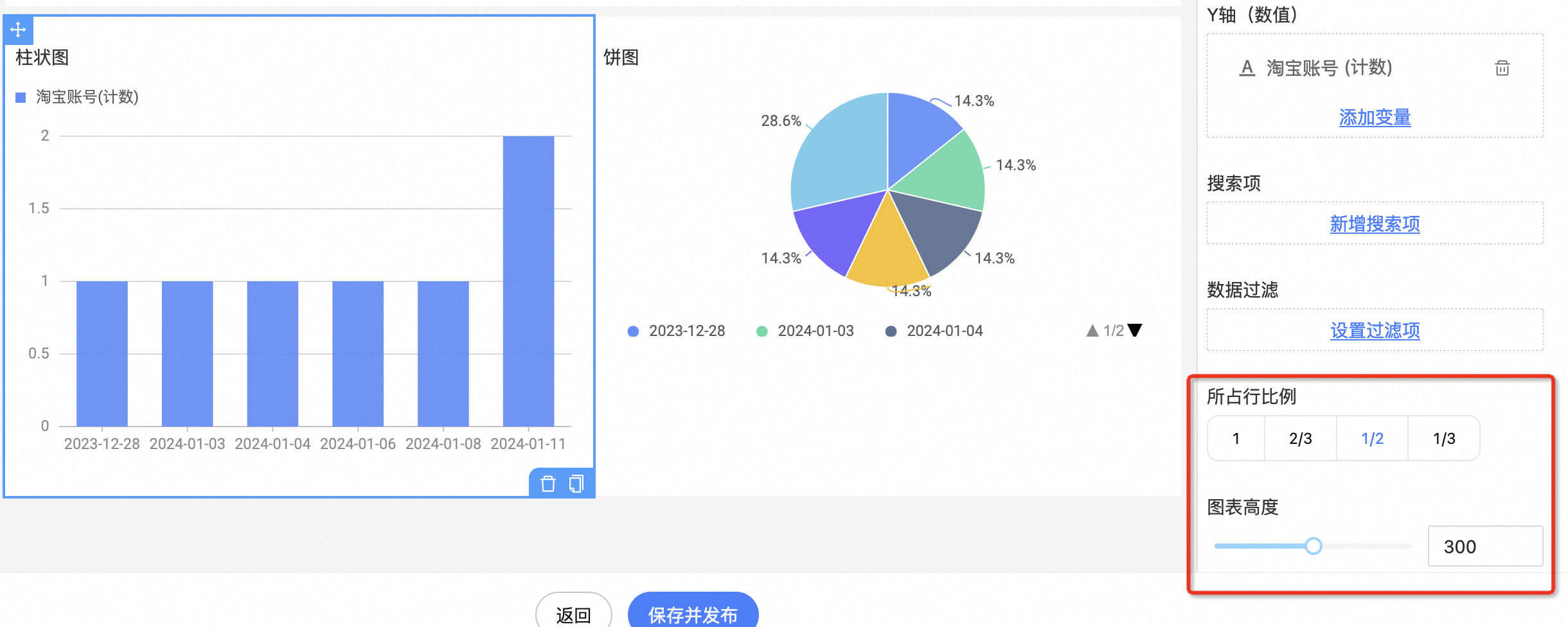
Task: Click the text-type icon beside 淘宝账号 (计数)
Action: tap(1247, 68)
